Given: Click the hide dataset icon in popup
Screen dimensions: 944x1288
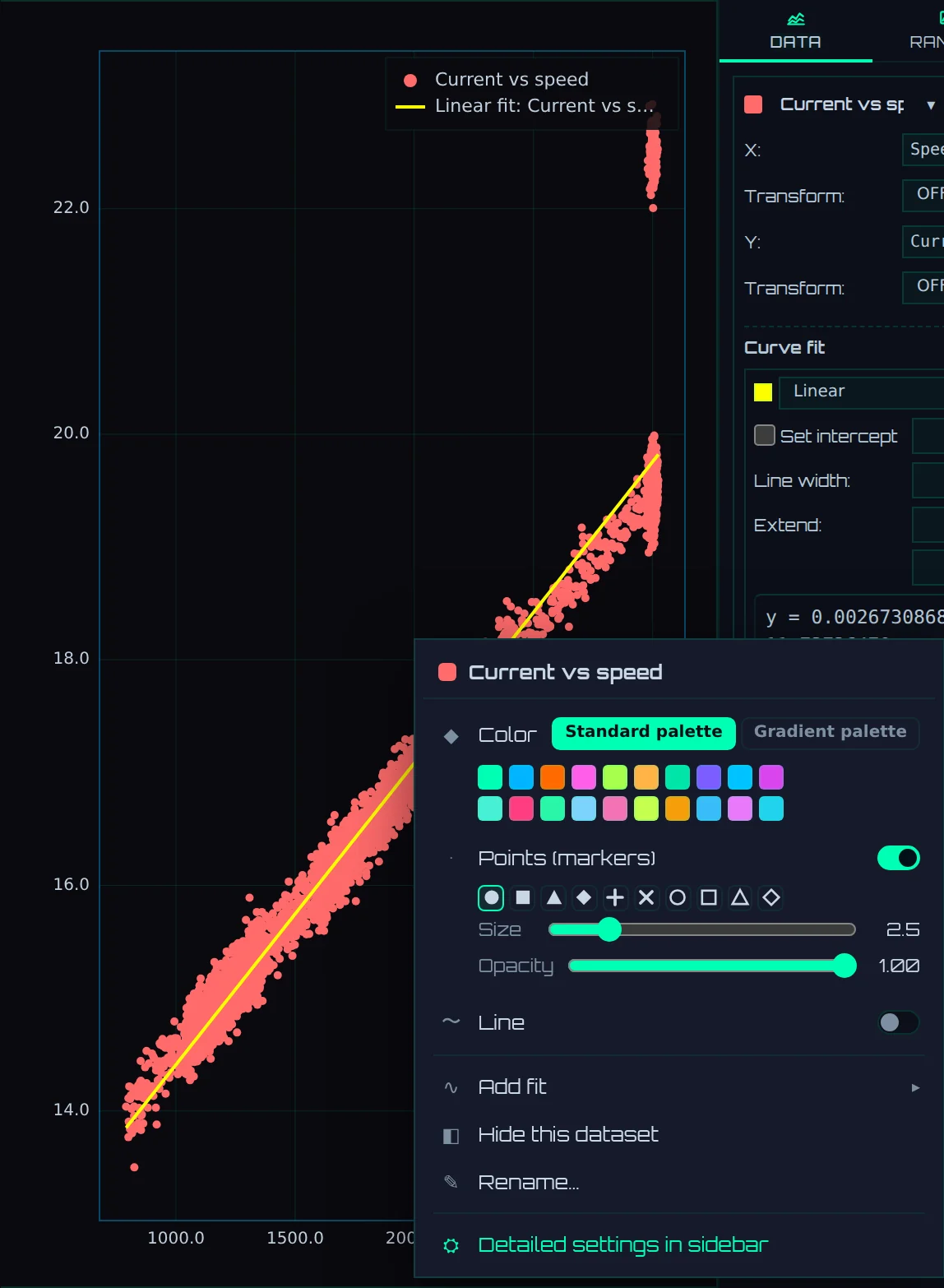Looking at the screenshot, I should point(451,1136).
